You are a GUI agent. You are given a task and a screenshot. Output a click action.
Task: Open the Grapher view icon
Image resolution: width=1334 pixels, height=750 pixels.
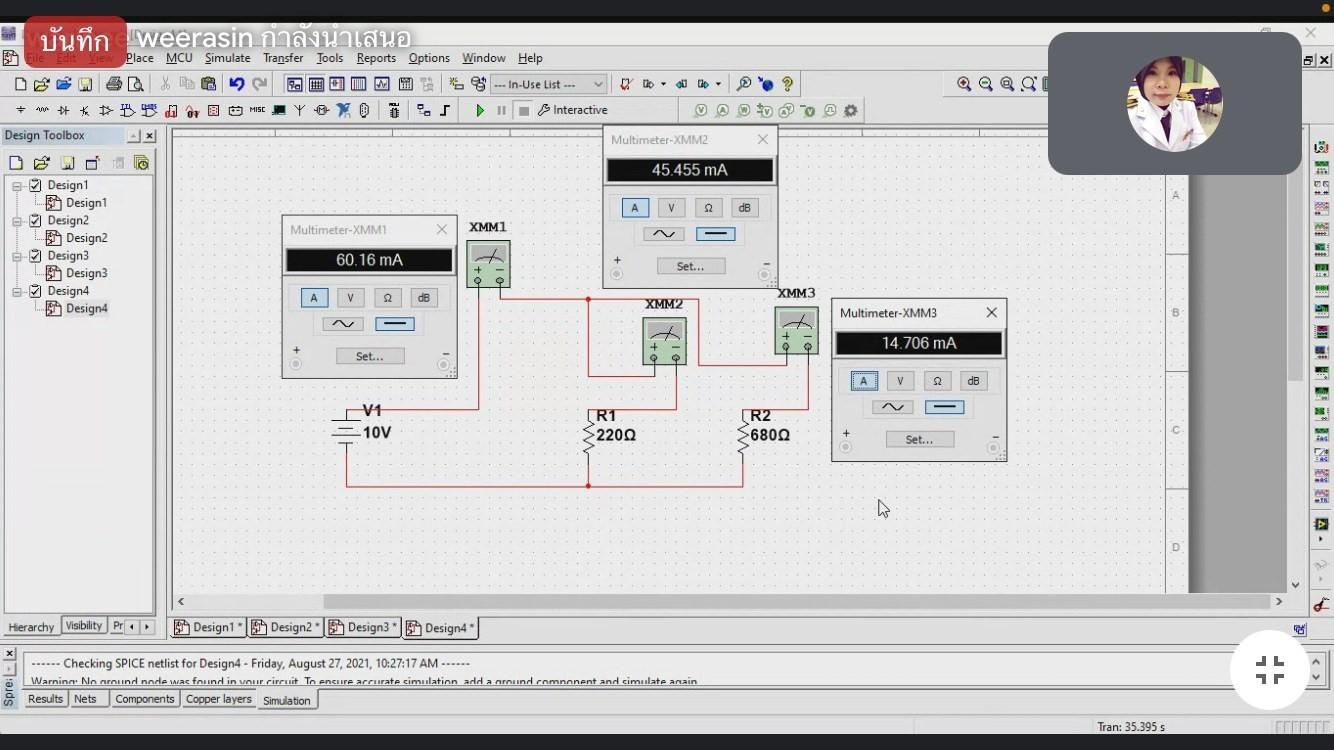[x=381, y=84]
